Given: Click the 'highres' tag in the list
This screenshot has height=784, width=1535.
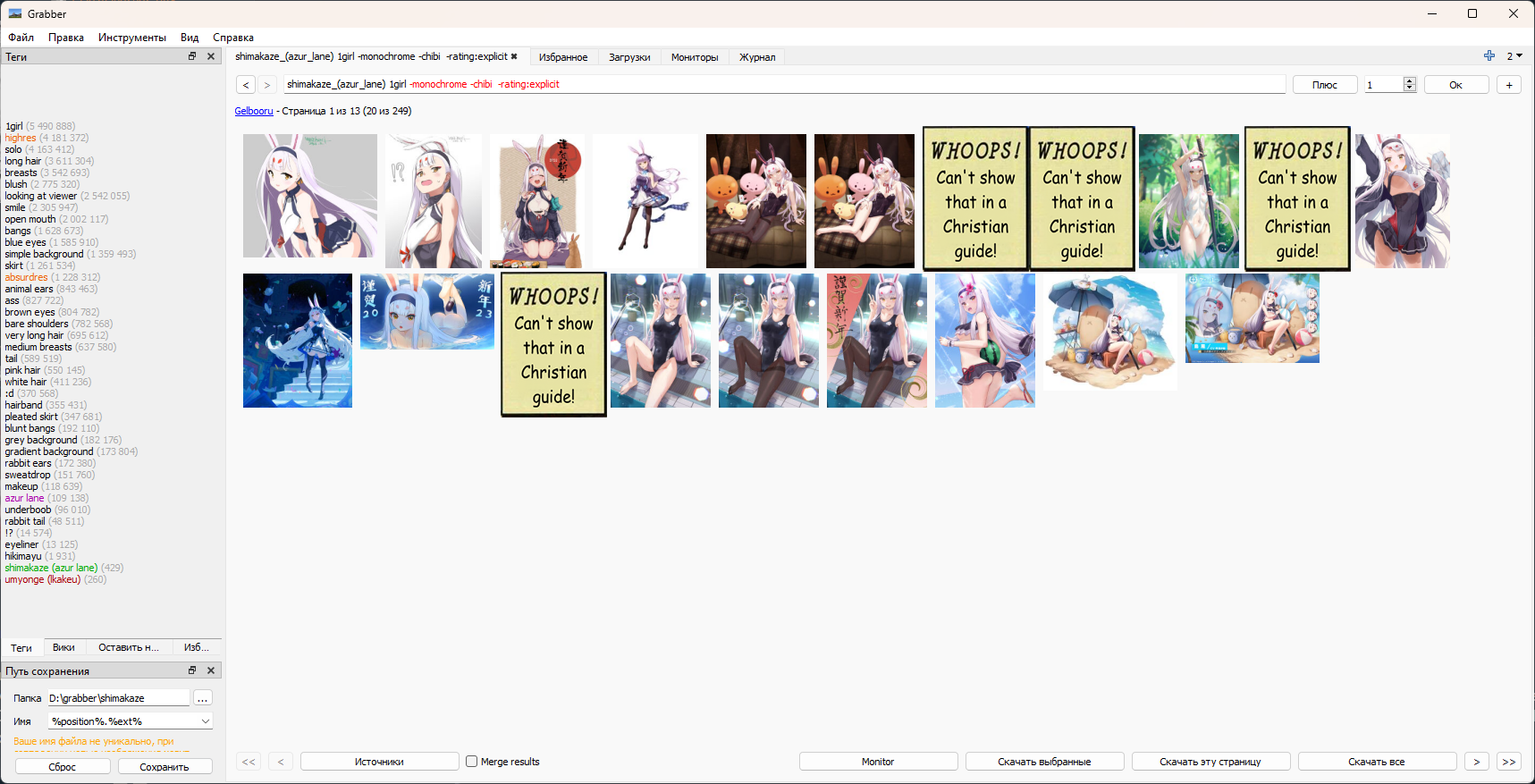Looking at the screenshot, I should pyautogui.click(x=21, y=138).
